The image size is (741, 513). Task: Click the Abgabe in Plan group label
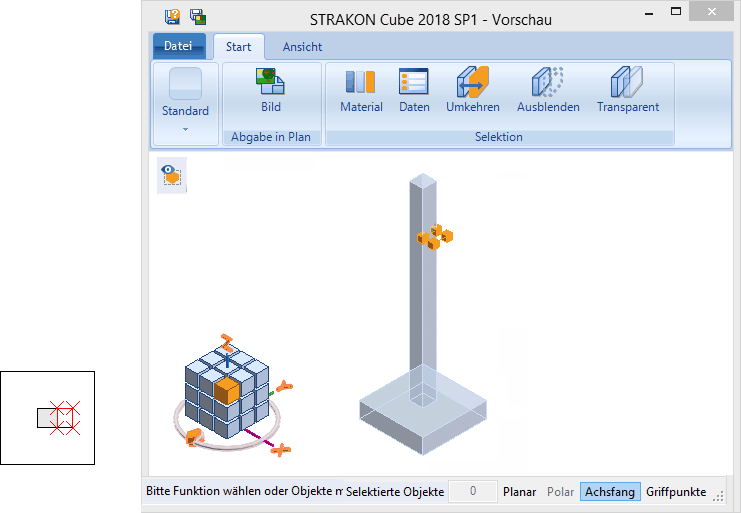(x=271, y=137)
